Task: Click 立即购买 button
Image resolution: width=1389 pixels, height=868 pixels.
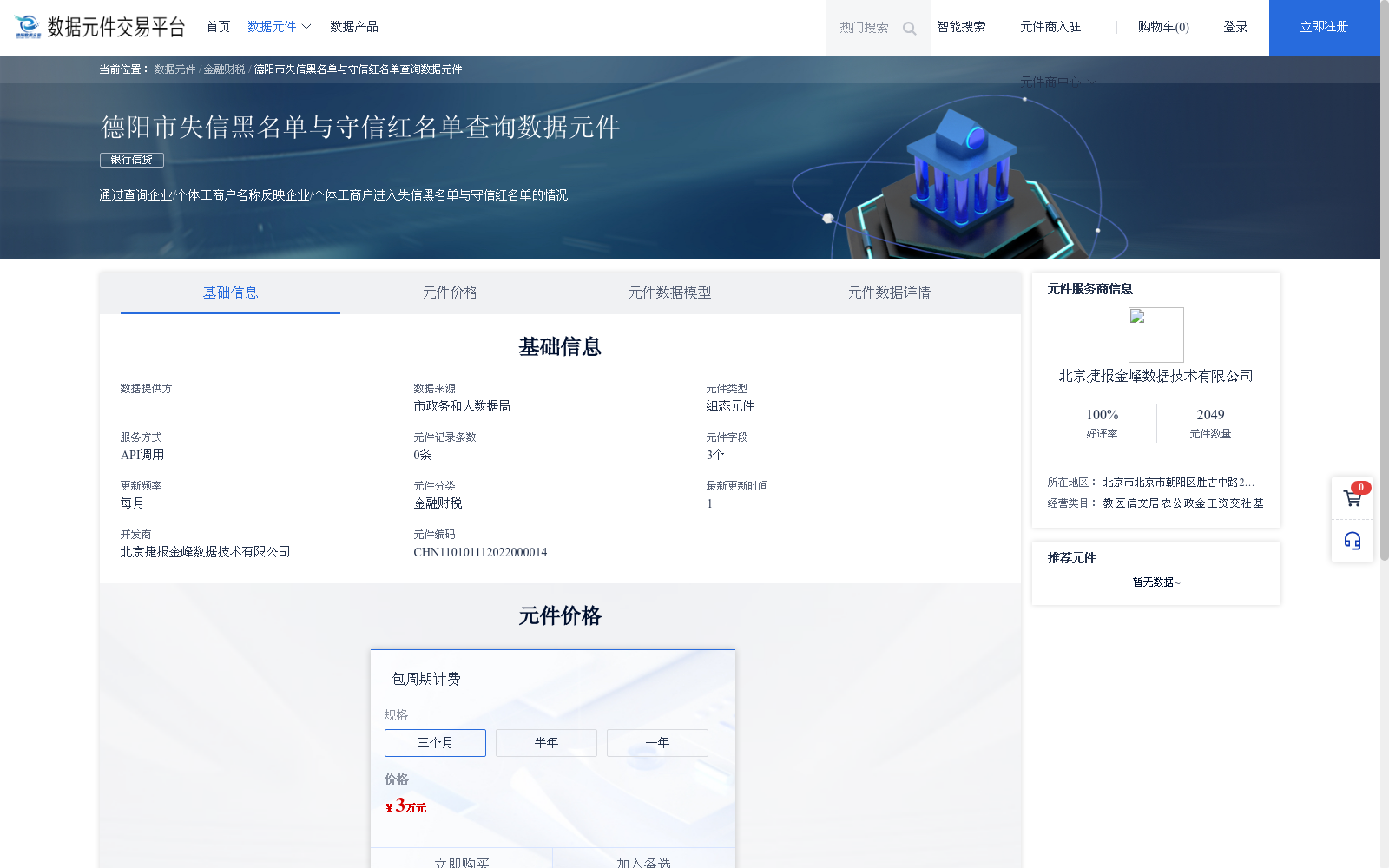Action: coord(462,859)
